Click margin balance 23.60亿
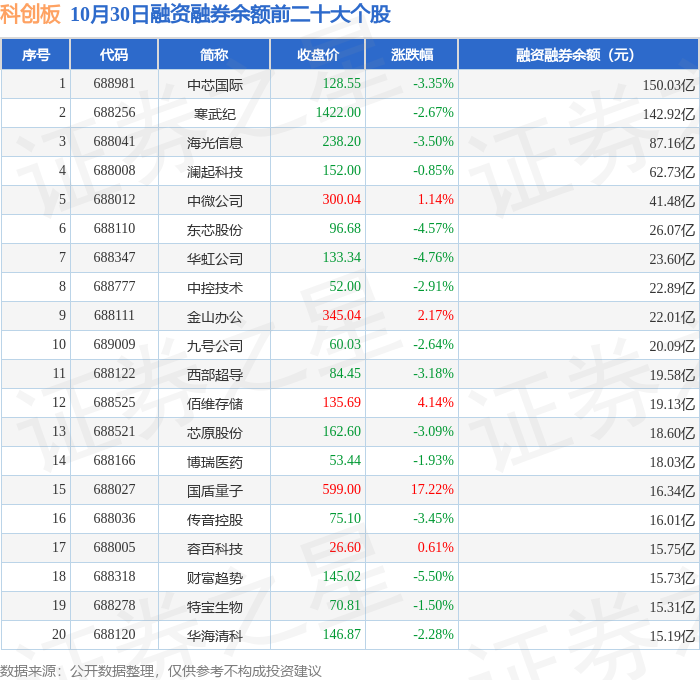 pyautogui.click(x=672, y=259)
